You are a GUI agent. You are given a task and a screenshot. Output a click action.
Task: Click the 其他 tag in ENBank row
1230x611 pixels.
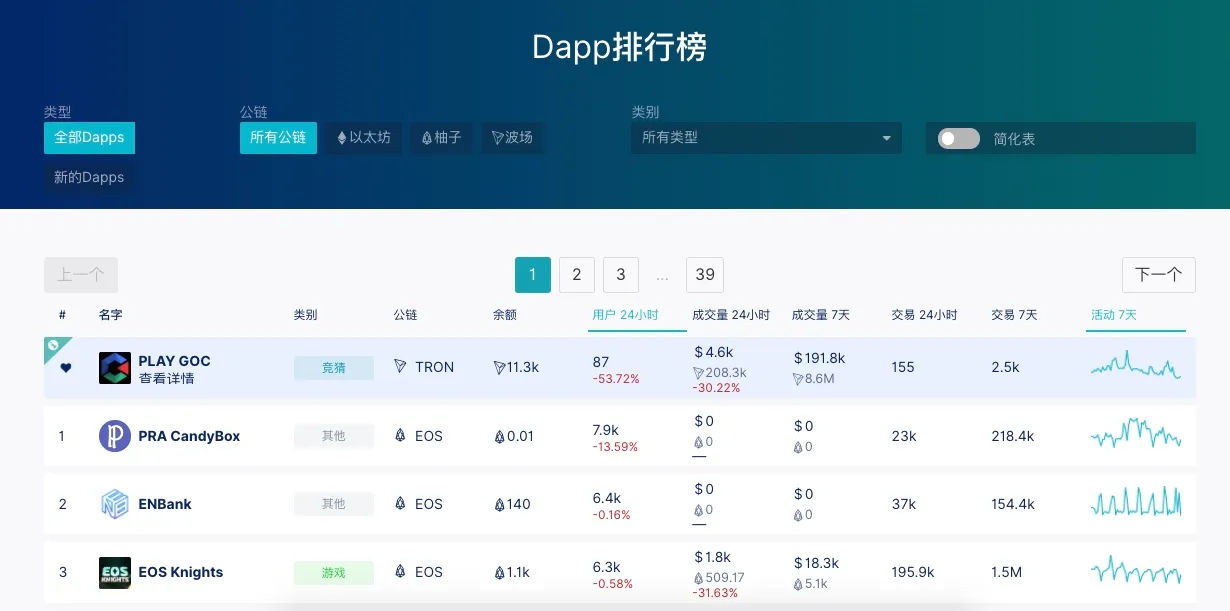pyautogui.click(x=334, y=504)
